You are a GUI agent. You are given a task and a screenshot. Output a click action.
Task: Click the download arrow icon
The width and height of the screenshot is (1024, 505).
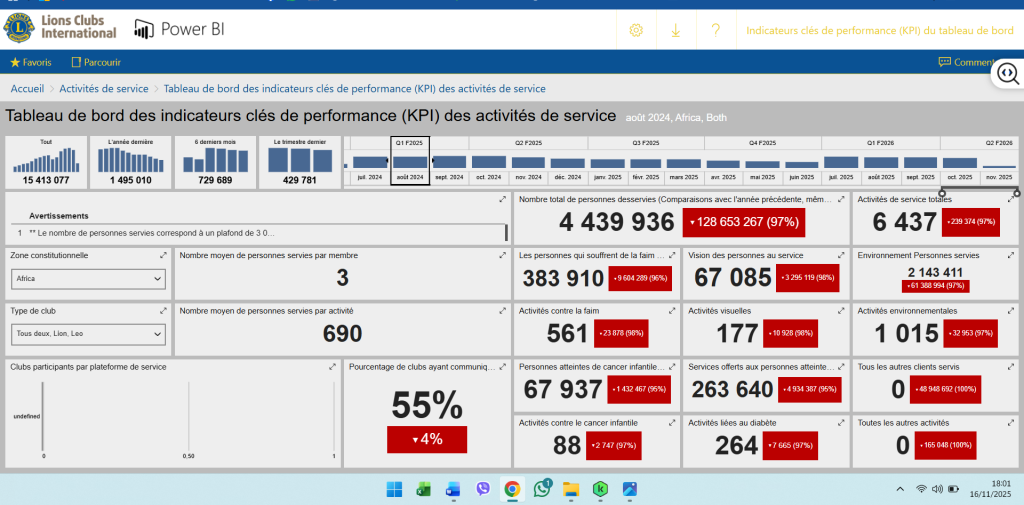pyautogui.click(x=676, y=30)
